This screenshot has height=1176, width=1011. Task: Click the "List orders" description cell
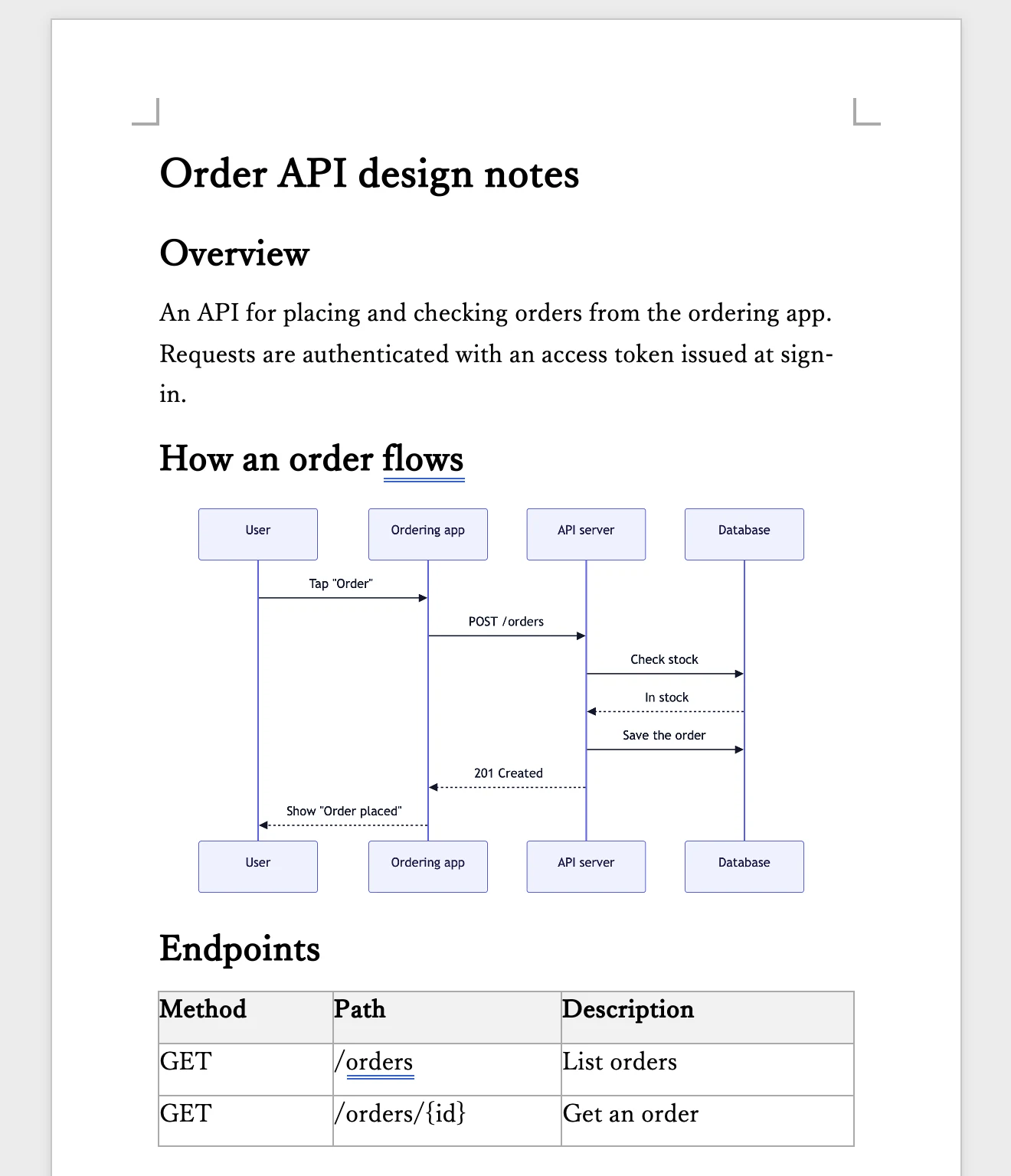[708, 1070]
